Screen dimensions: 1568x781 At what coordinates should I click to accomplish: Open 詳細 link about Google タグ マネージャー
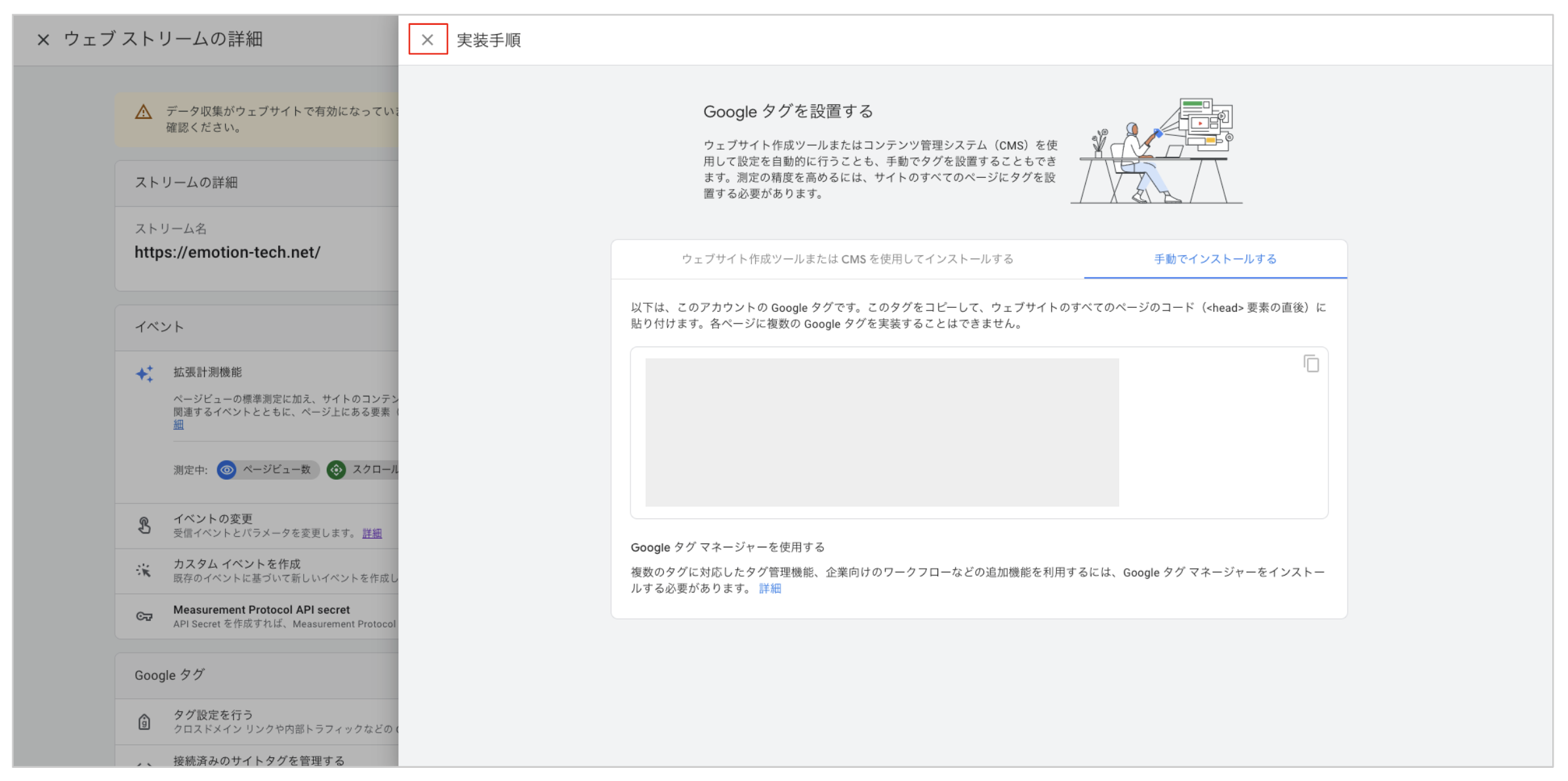770,589
